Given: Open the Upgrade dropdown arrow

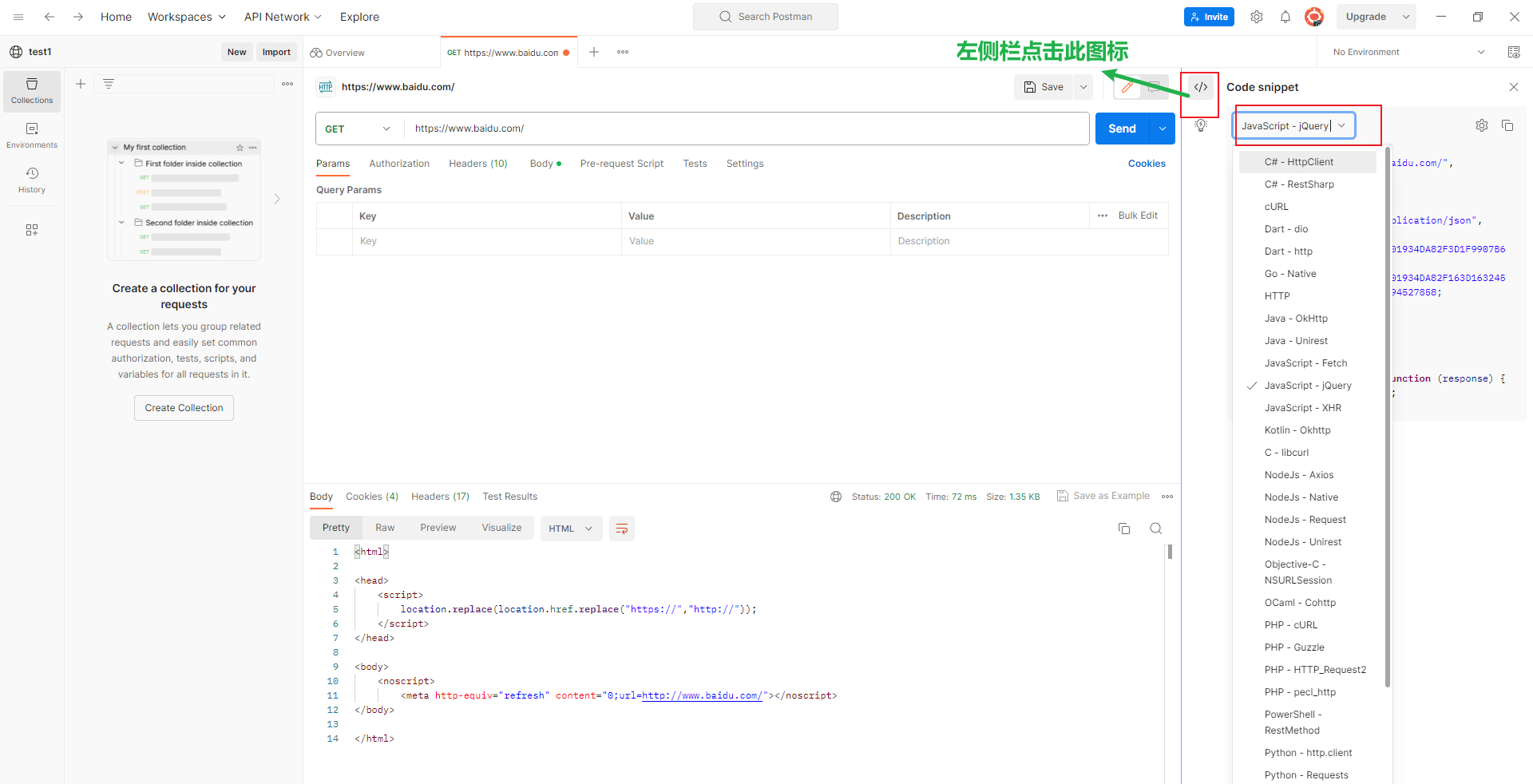Looking at the screenshot, I should [1406, 17].
